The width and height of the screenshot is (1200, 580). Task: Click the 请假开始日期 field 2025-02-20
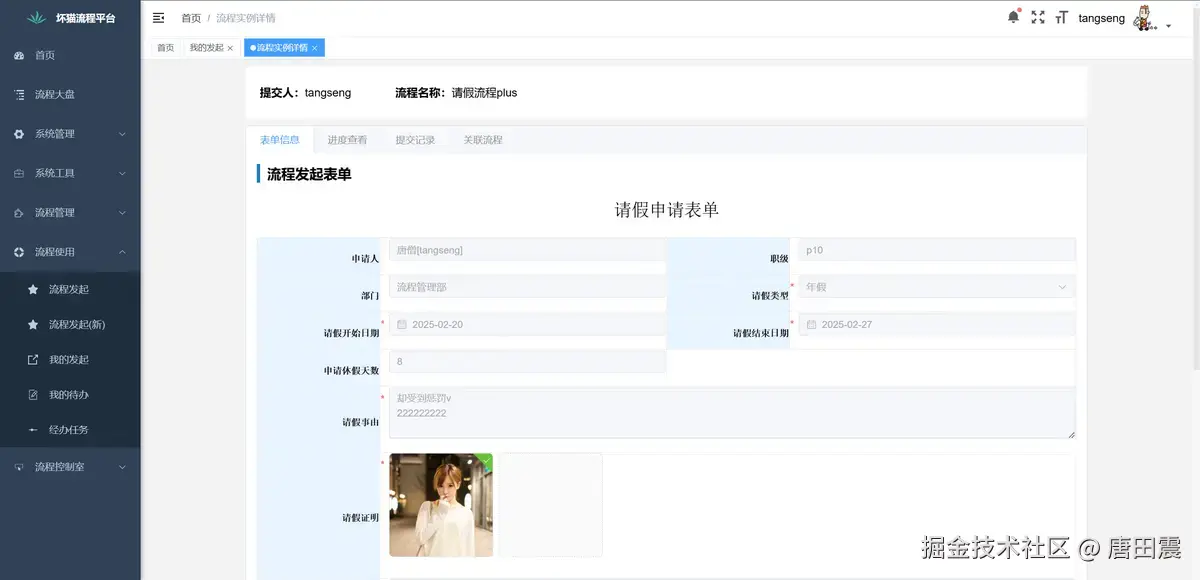527,324
